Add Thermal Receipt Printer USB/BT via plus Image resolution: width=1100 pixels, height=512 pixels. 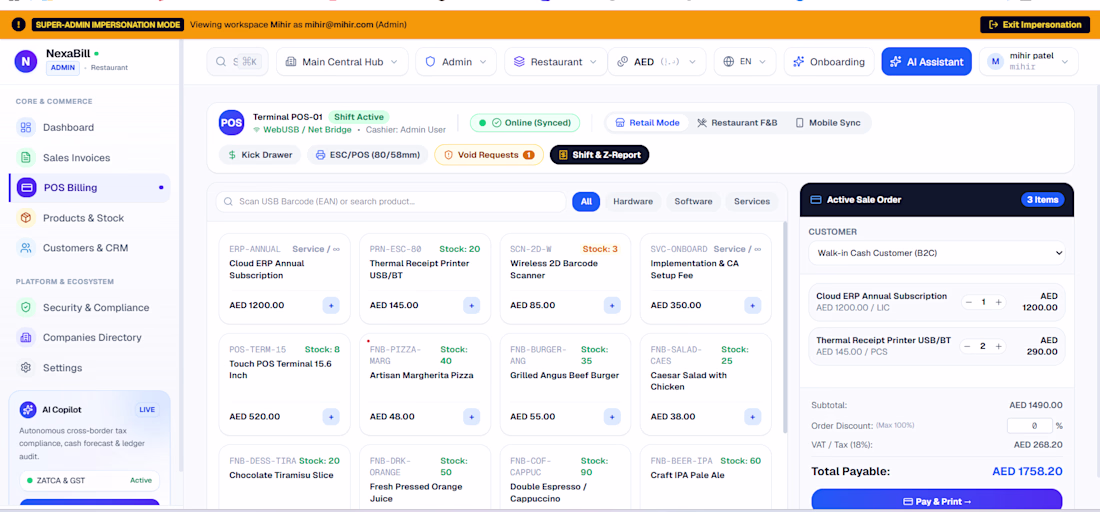[471, 306]
